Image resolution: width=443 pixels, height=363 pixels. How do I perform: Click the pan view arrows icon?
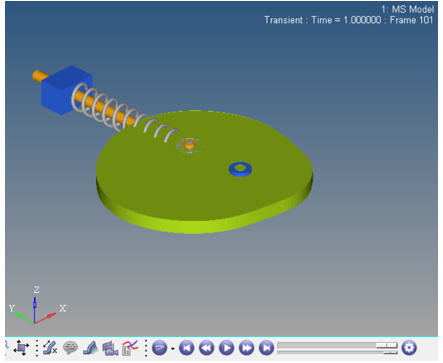coord(21,348)
